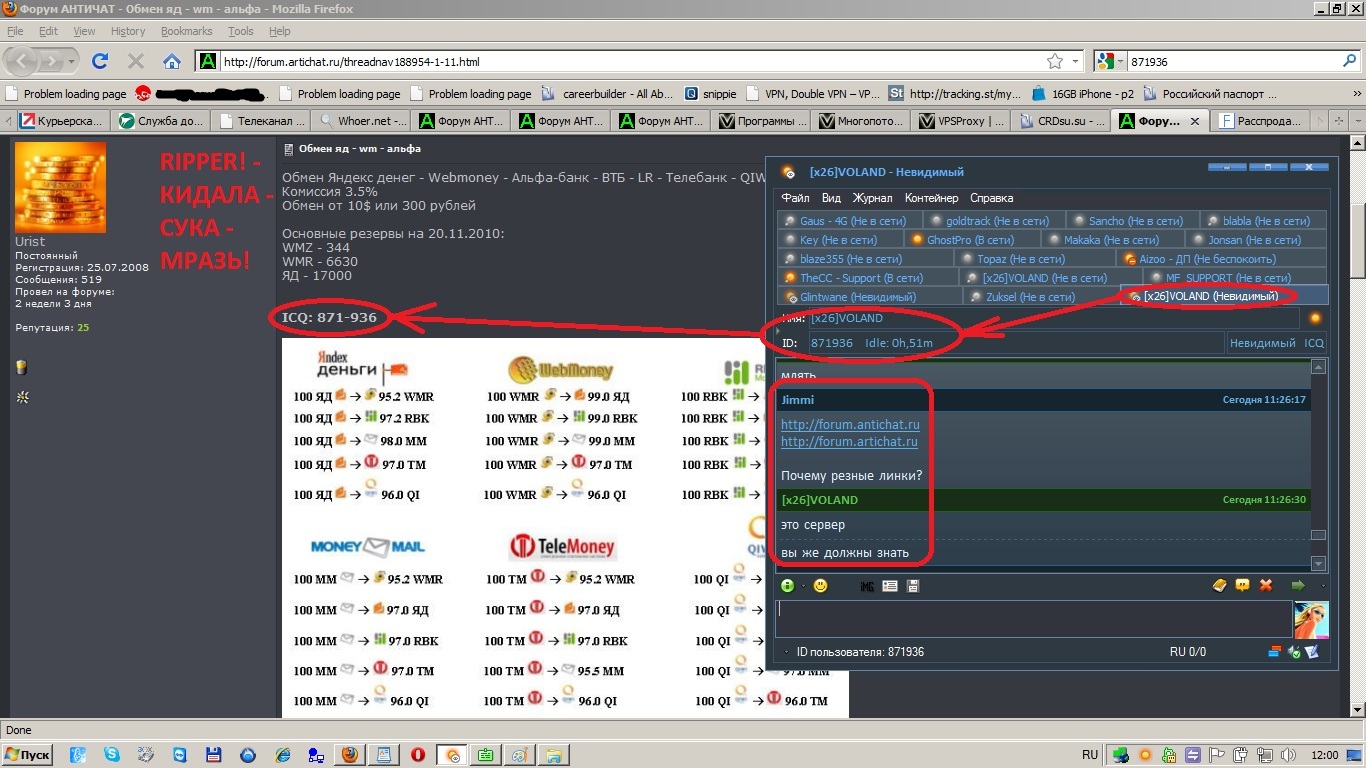Open Контейнер menu in chat window
1366x768 pixels.
pyautogui.click(x=931, y=198)
